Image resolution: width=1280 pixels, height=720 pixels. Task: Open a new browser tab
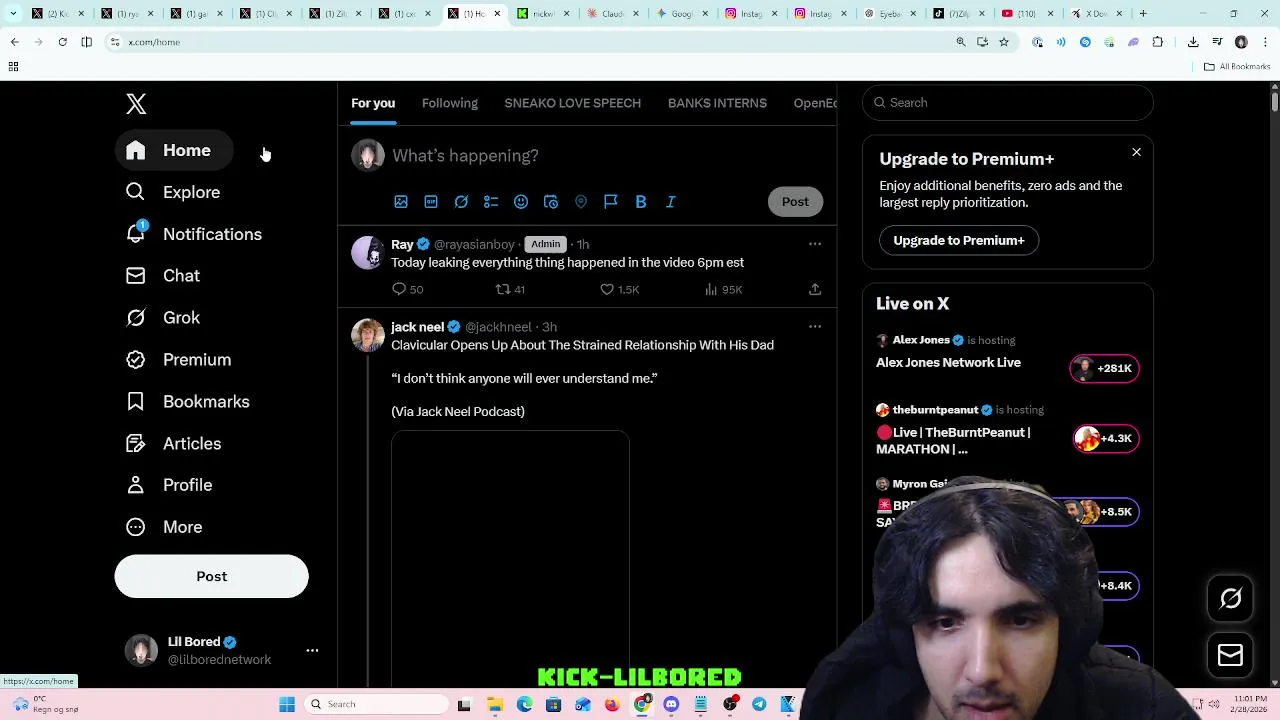click(1143, 14)
